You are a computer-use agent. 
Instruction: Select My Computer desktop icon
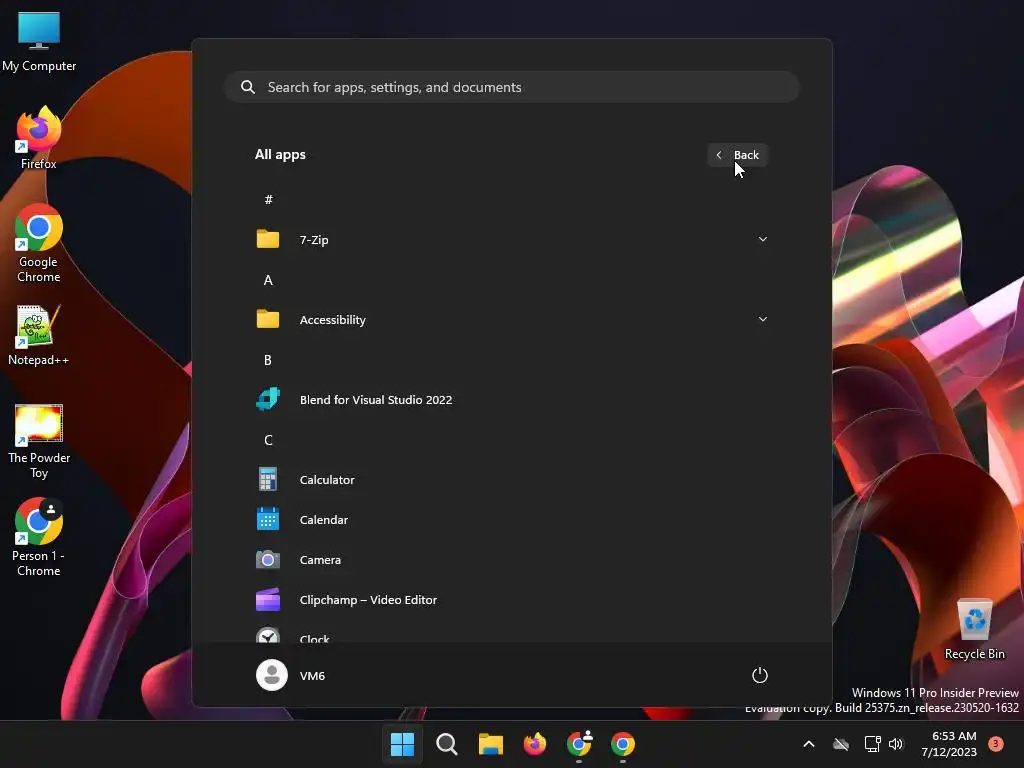(x=39, y=42)
